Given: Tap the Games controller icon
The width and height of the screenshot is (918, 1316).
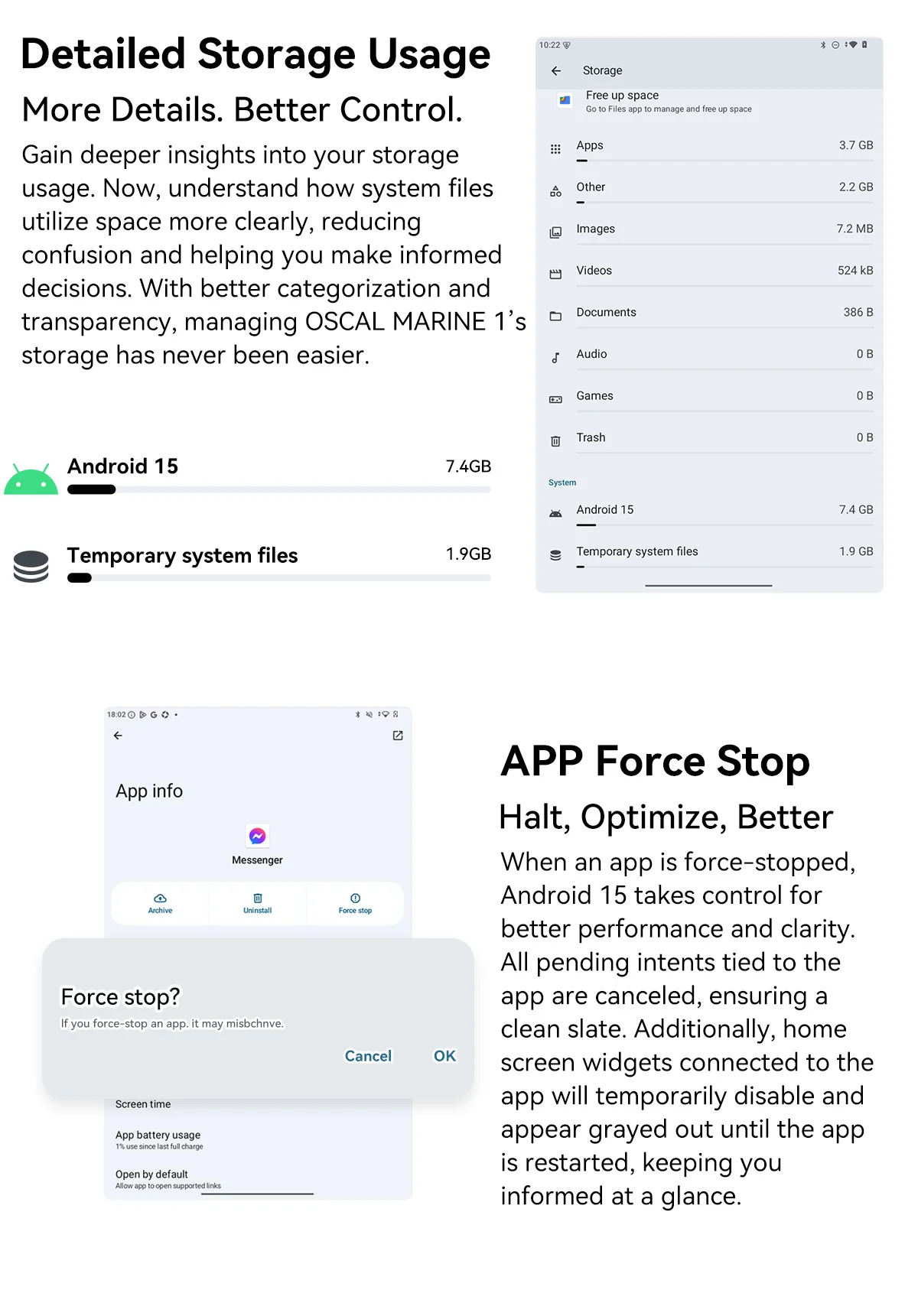Looking at the screenshot, I should [555, 399].
